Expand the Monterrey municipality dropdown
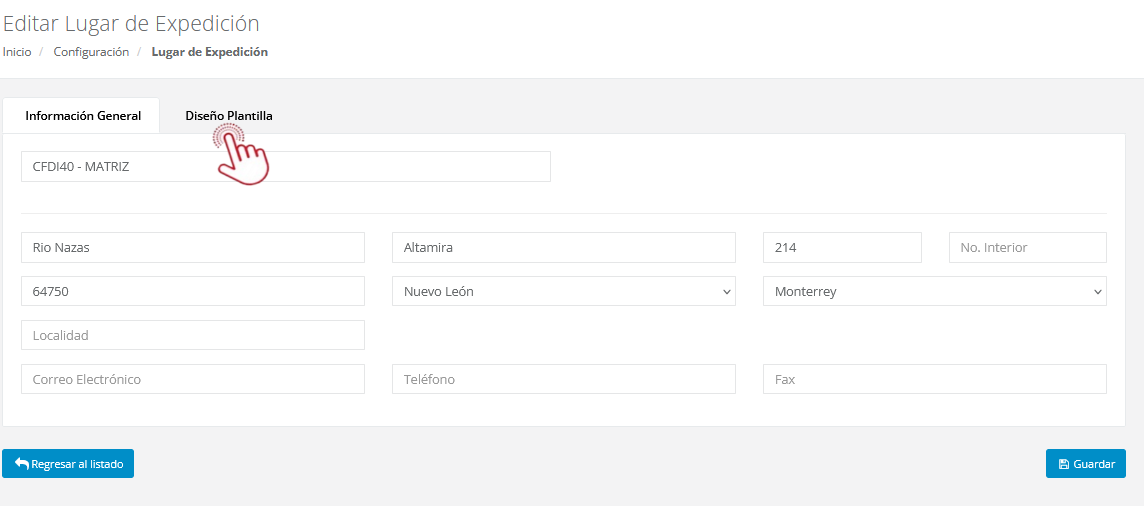 point(934,292)
